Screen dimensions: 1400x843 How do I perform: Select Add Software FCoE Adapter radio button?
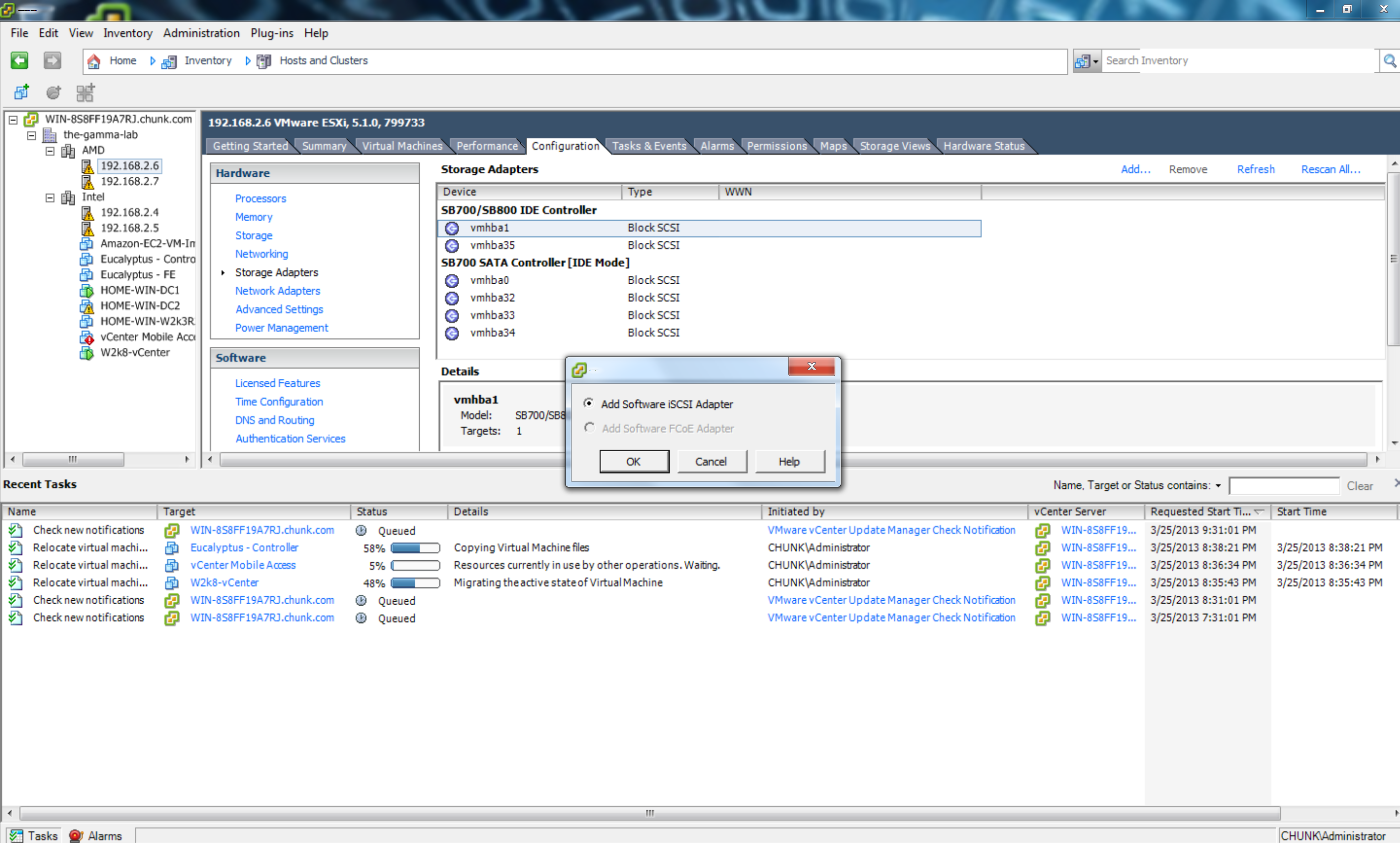coord(589,428)
